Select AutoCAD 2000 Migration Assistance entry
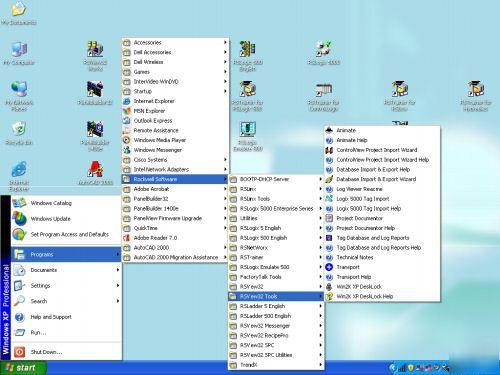Viewport: 500px width, 375px height. [175, 257]
